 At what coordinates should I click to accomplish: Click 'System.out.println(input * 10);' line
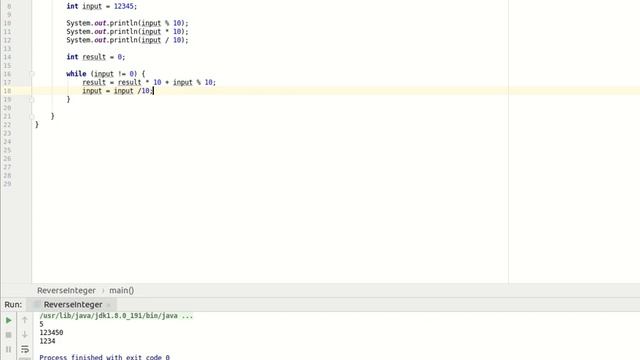(x=127, y=31)
